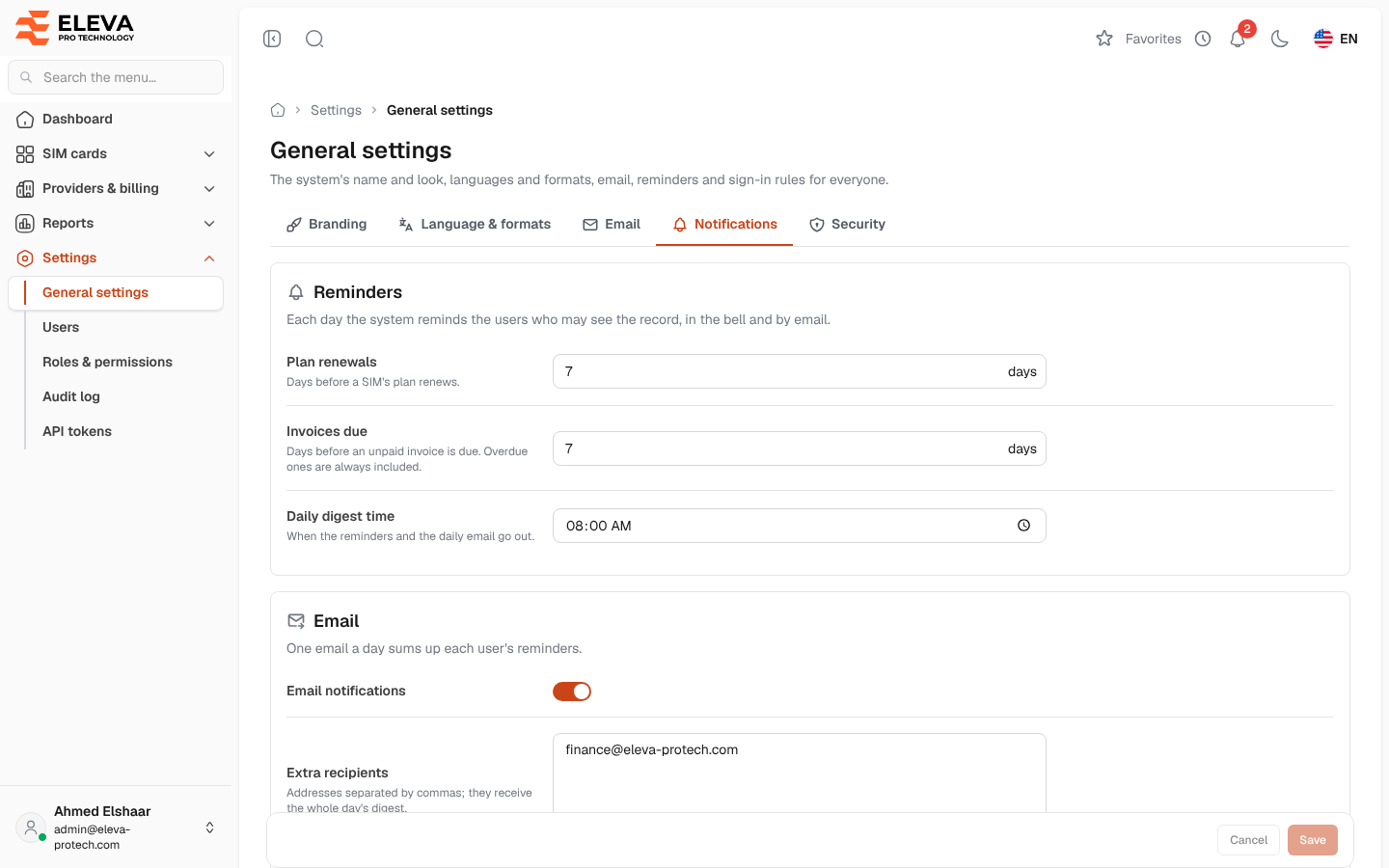The image size is (1389, 868).
Task: Focus the Invoices due days field
Action: [x=799, y=448]
